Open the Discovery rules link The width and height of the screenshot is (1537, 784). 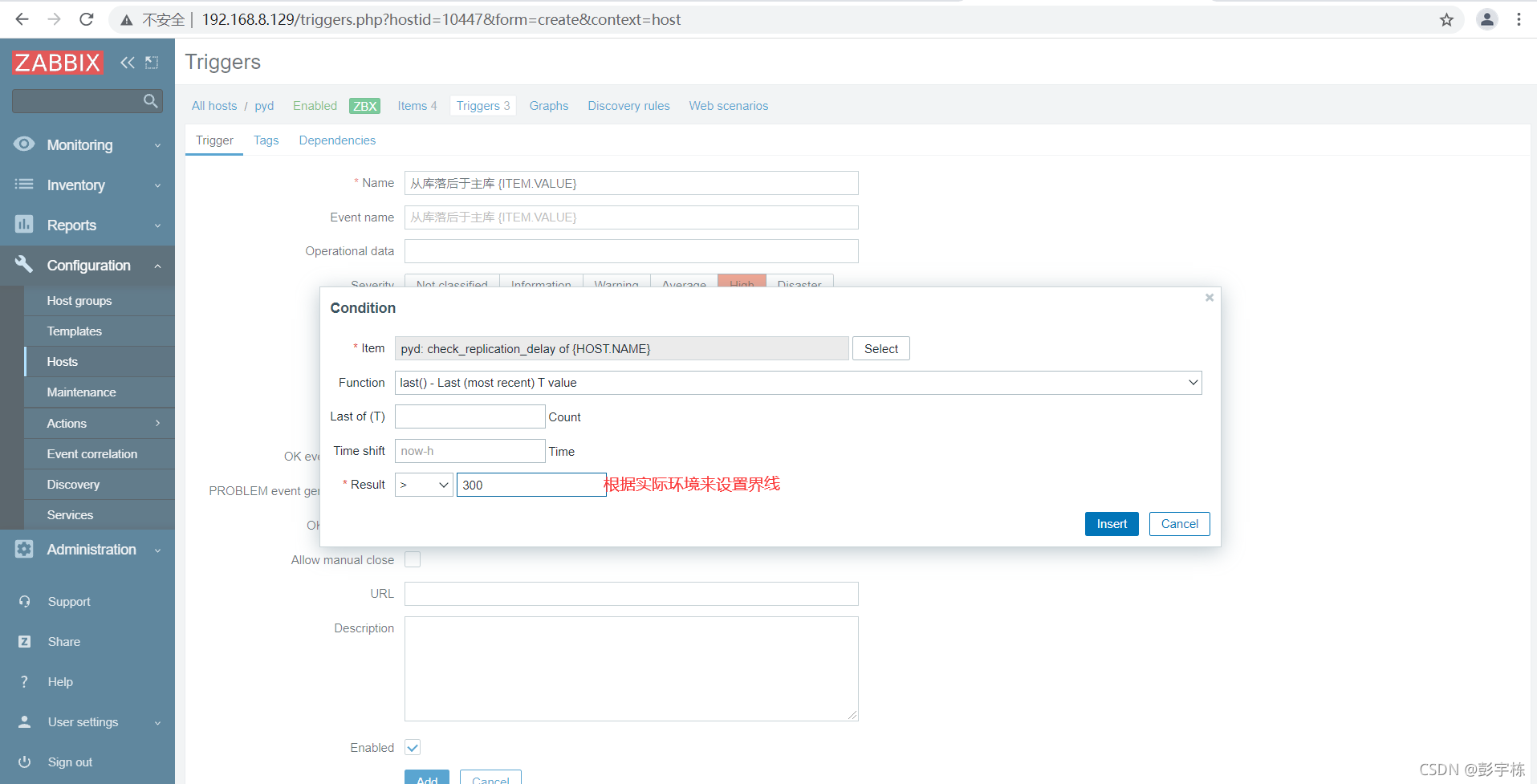pos(628,106)
